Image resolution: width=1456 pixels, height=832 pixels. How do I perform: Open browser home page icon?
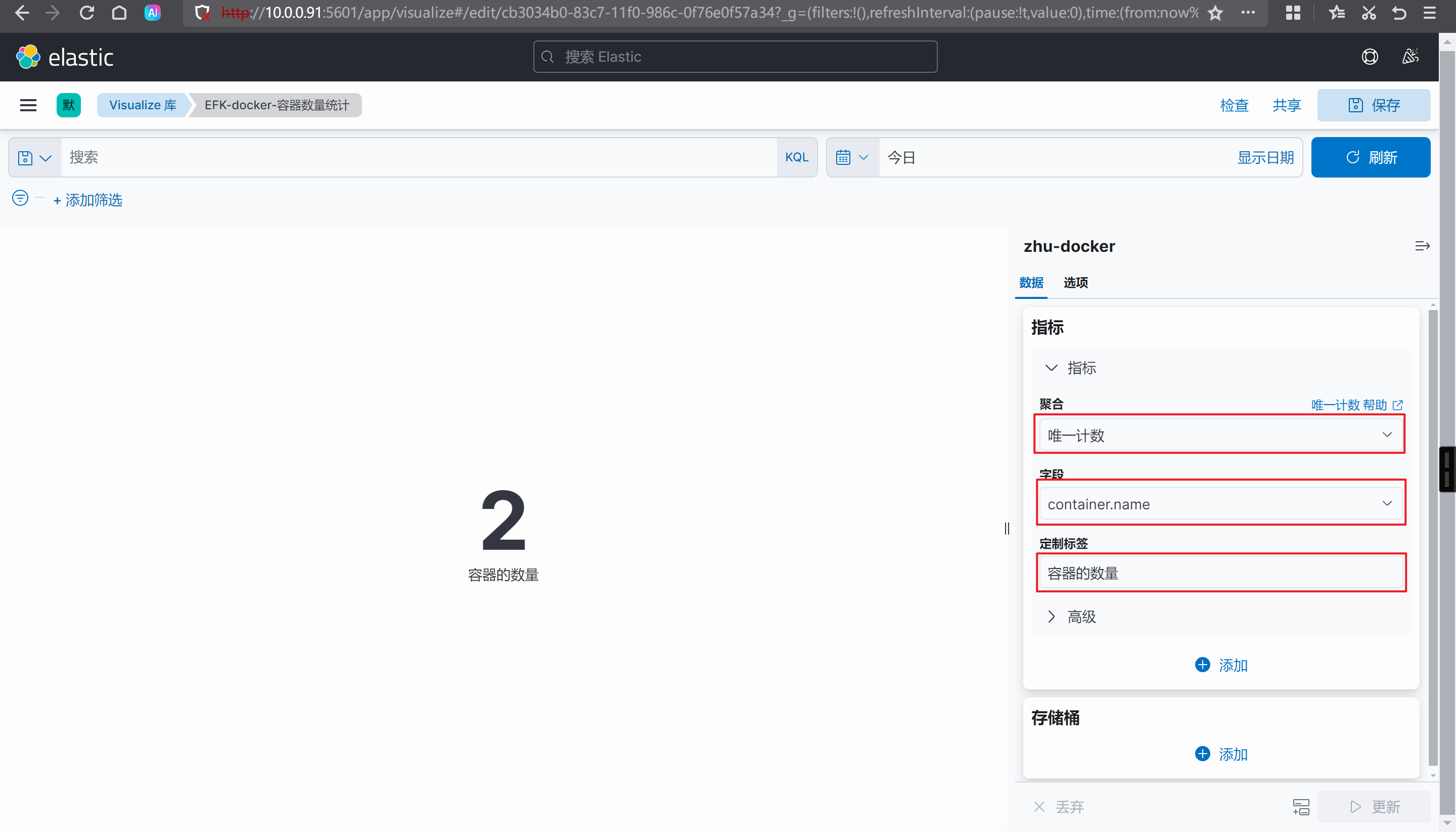(x=119, y=13)
